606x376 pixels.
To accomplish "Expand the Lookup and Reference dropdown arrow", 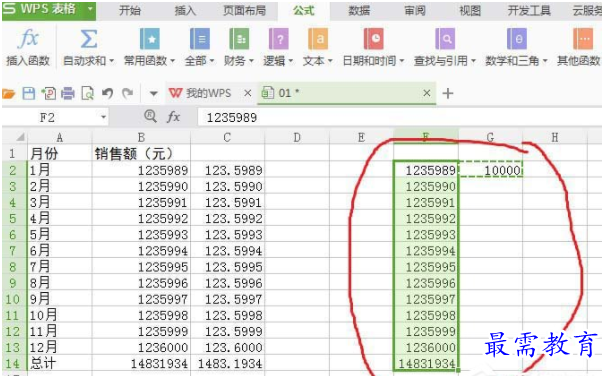I will (473, 61).
